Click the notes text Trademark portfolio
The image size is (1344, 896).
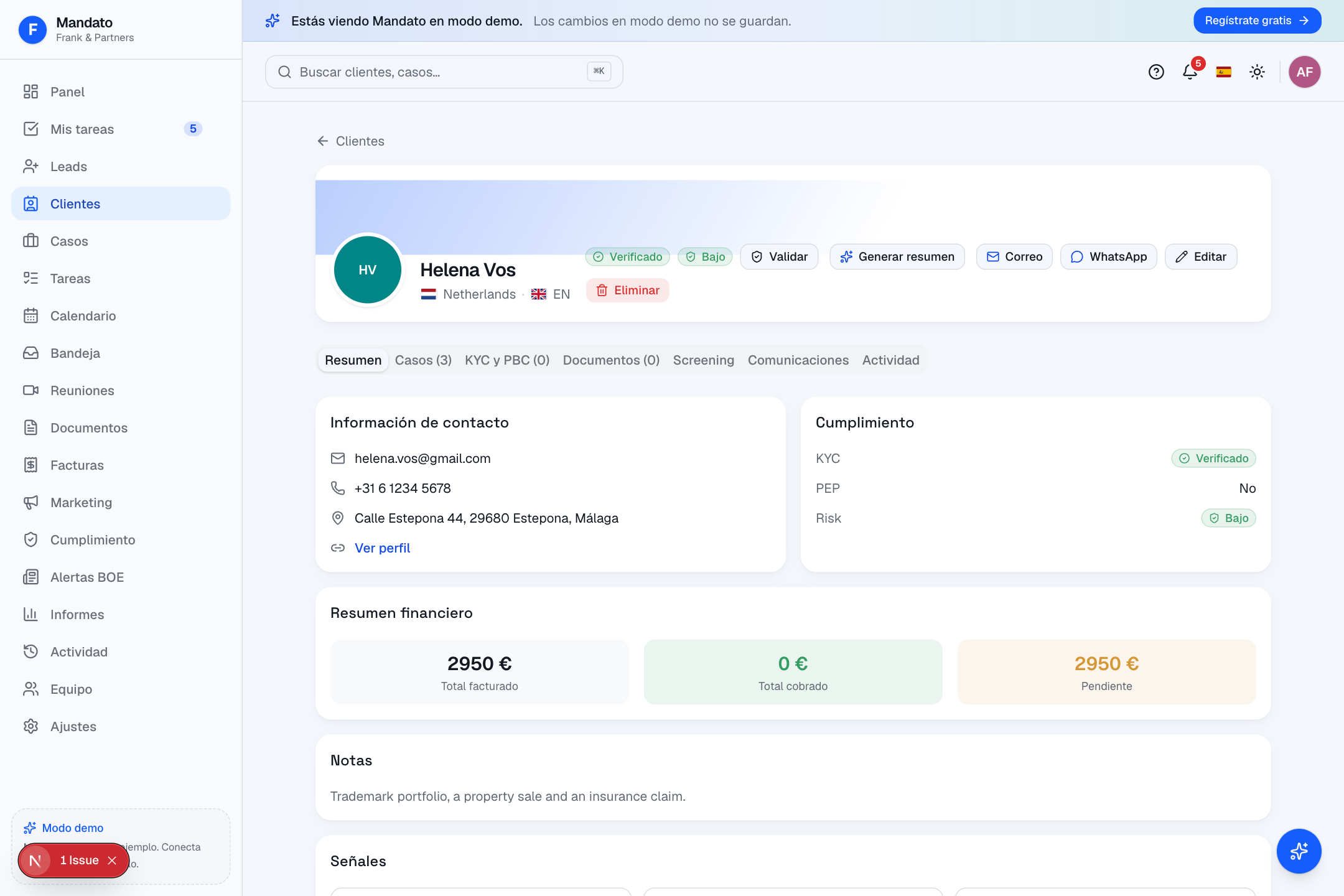[x=508, y=796]
